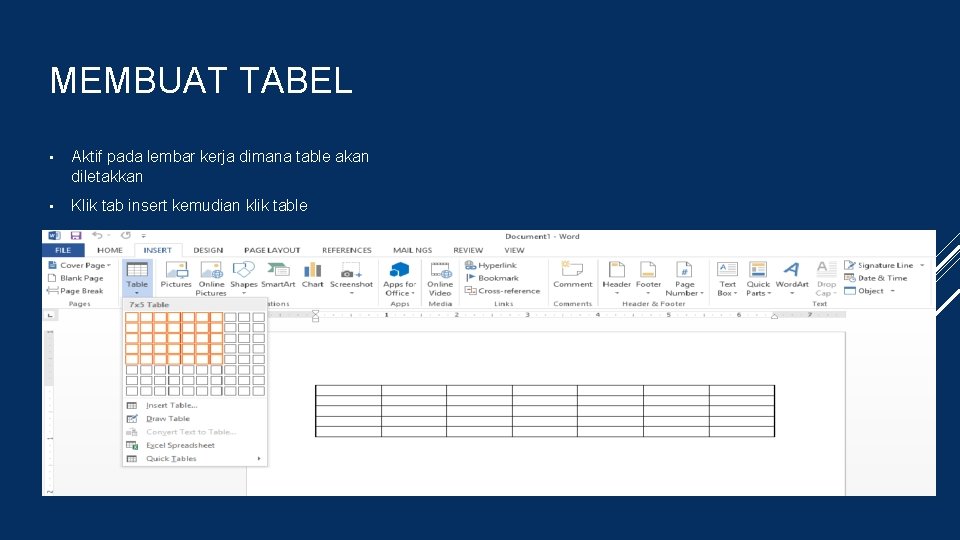Click the Pictures icon
The width and height of the screenshot is (960, 540).
176,275
